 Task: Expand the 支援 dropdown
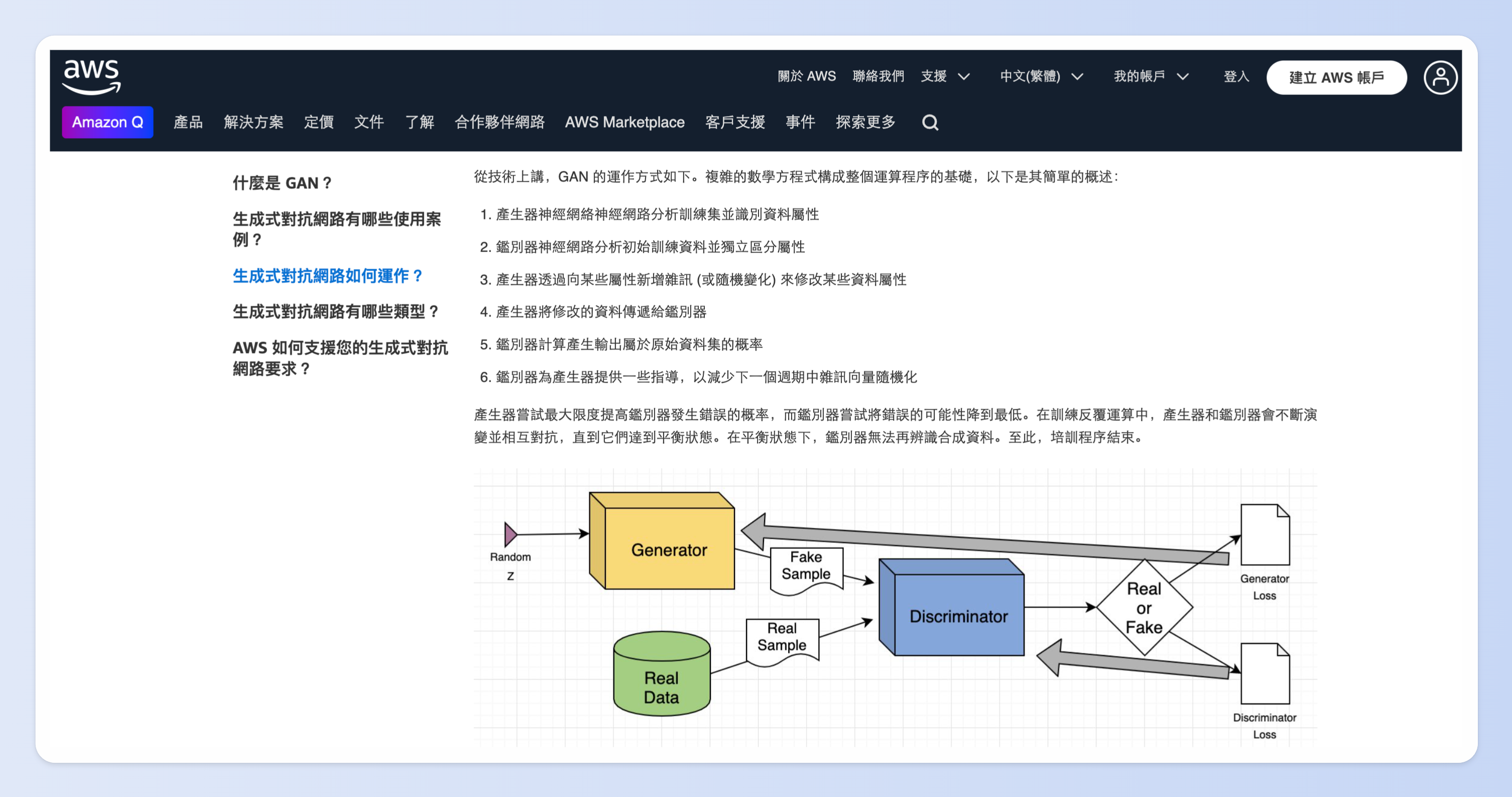[x=944, y=76]
